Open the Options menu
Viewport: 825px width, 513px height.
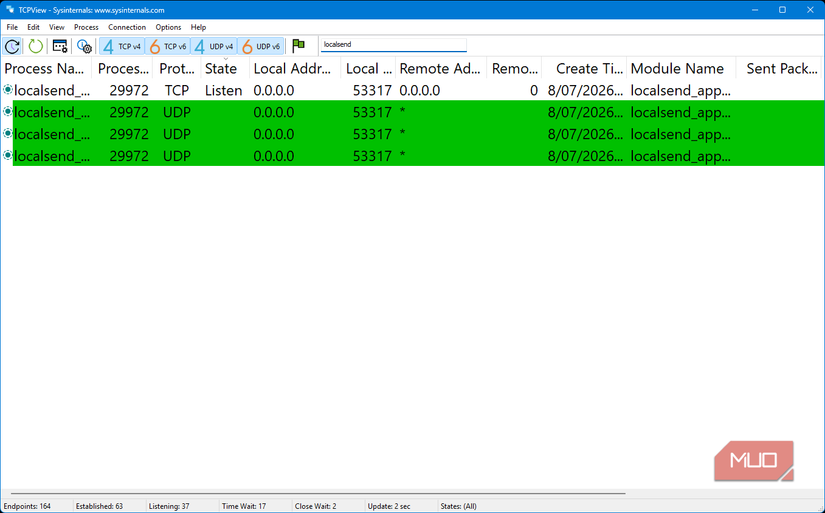(168, 27)
